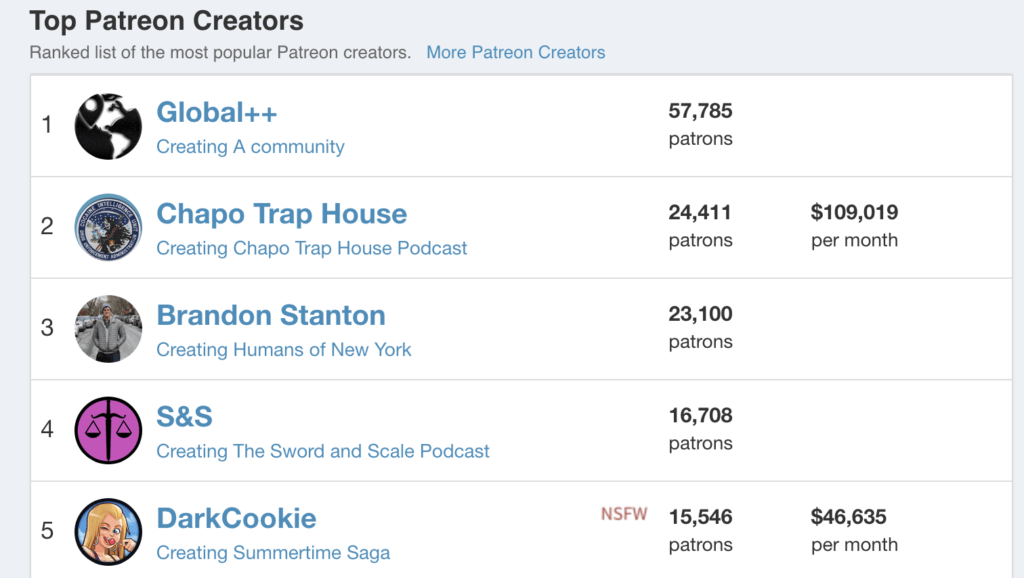Open 'Creating Chapo Trap House Podcast' link
Image resolution: width=1024 pixels, height=578 pixels.
coord(311,248)
